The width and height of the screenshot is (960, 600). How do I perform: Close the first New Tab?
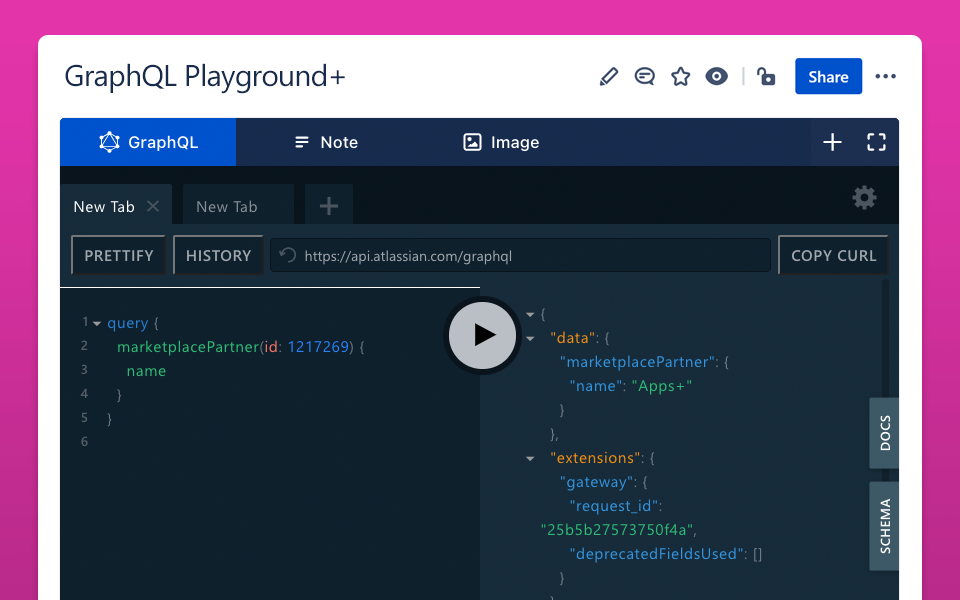pyautogui.click(x=153, y=206)
